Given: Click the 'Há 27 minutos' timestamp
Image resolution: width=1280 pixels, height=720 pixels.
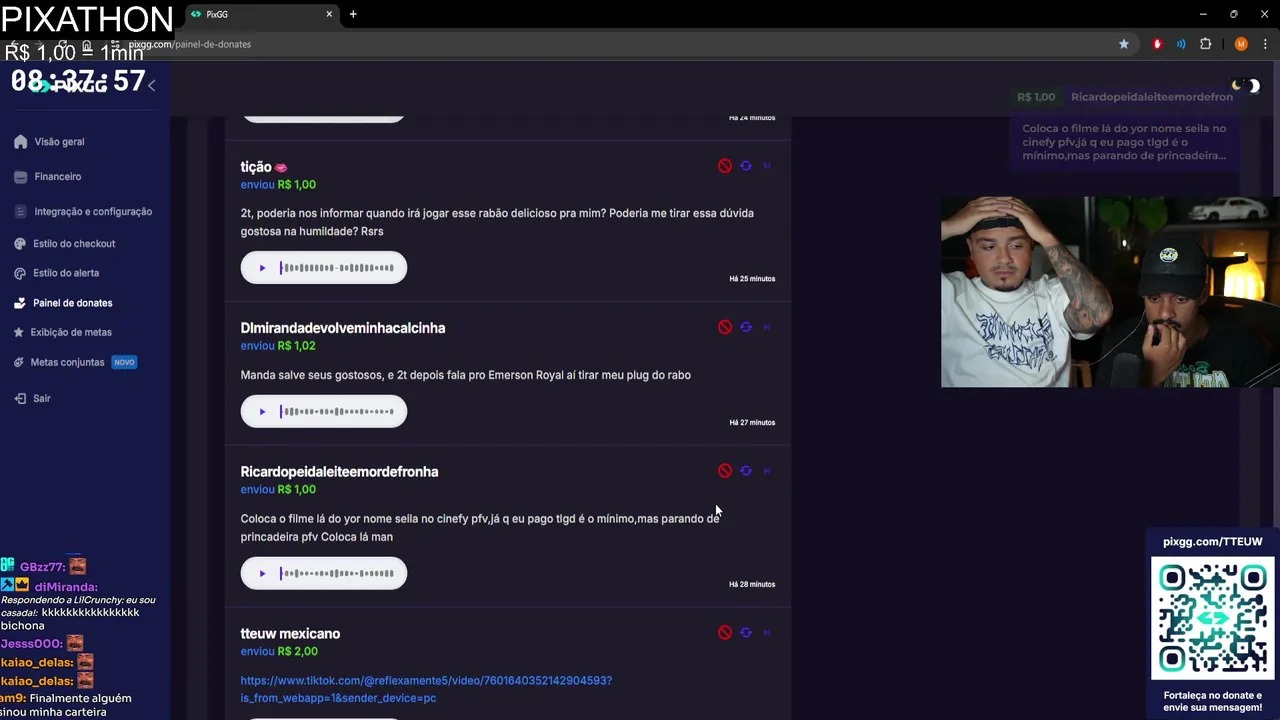Looking at the screenshot, I should click(x=752, y=423).
